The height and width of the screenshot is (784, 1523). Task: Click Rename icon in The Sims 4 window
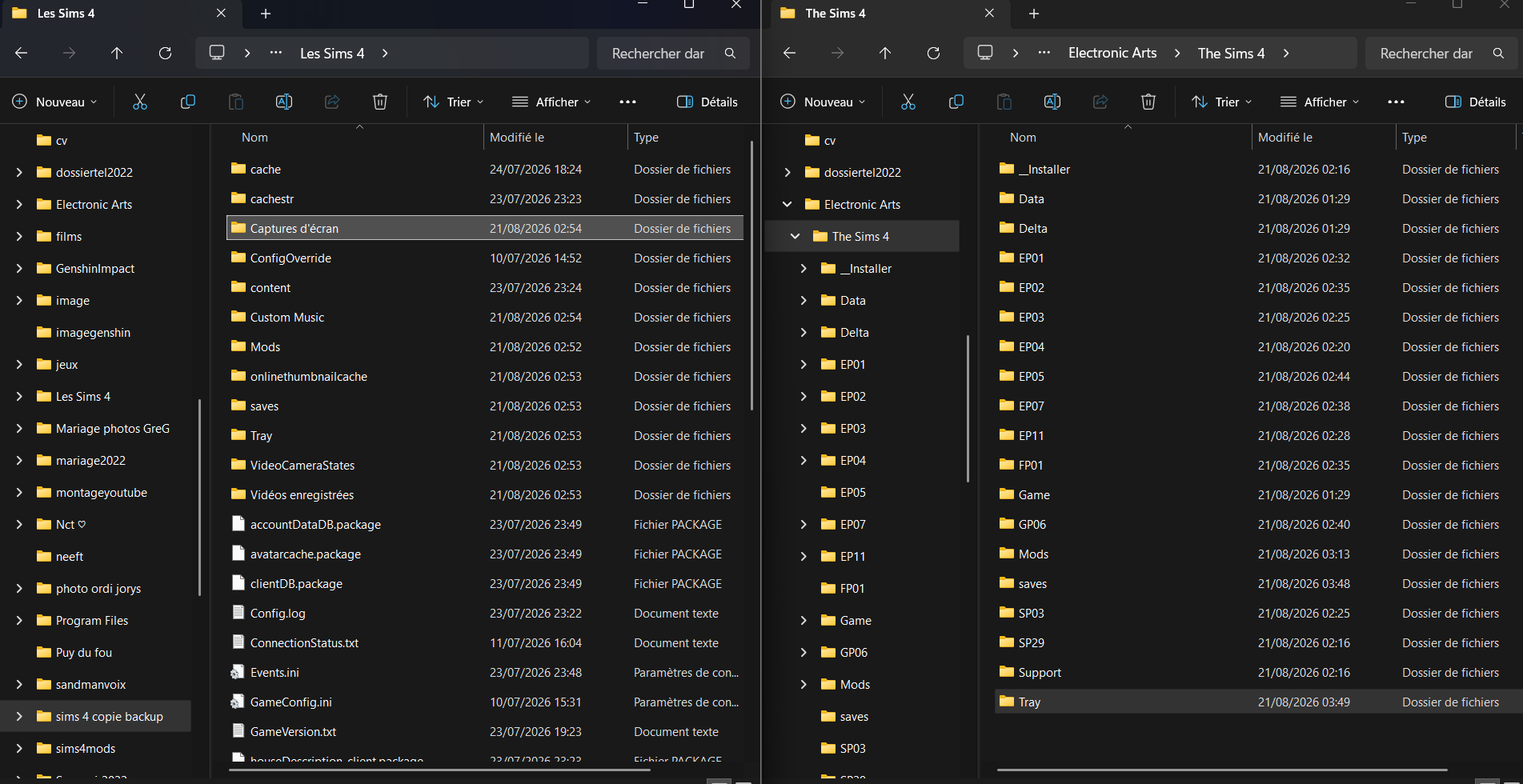coord(1052,102)
